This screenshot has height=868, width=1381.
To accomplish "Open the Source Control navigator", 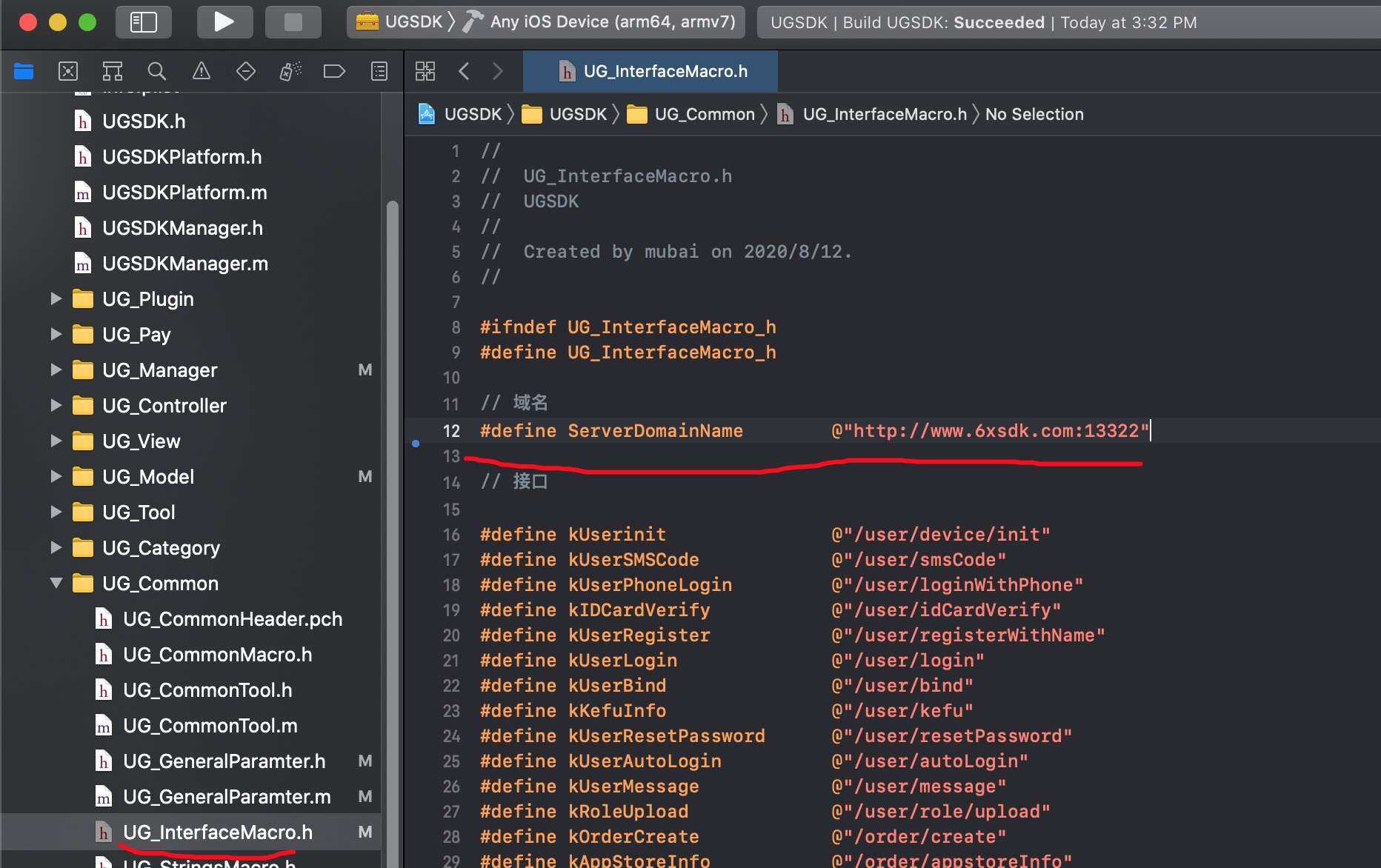I will point(68,71).
